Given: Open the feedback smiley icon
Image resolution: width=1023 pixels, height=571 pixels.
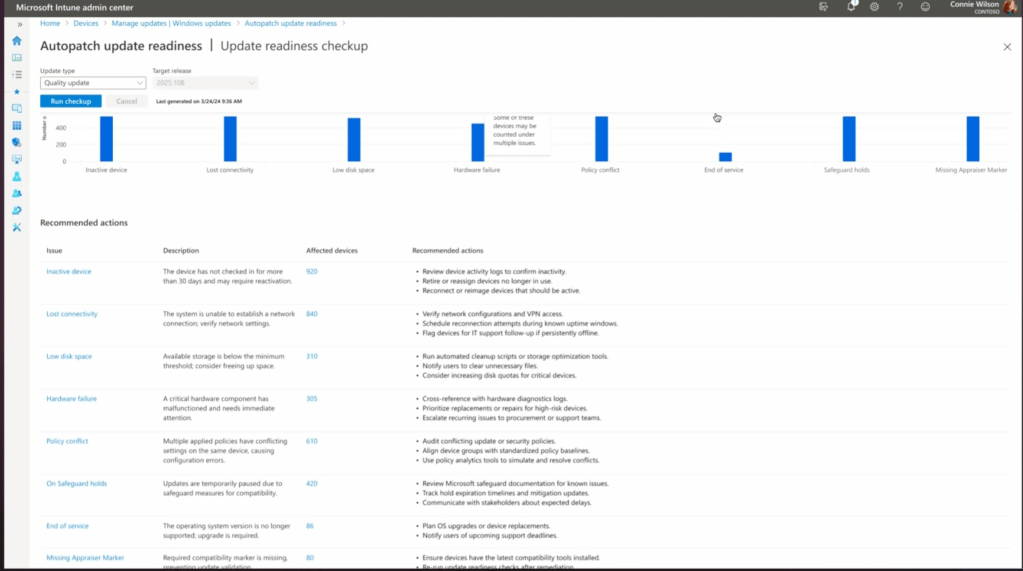Looking at the screenshot, I should pos(925,7).
